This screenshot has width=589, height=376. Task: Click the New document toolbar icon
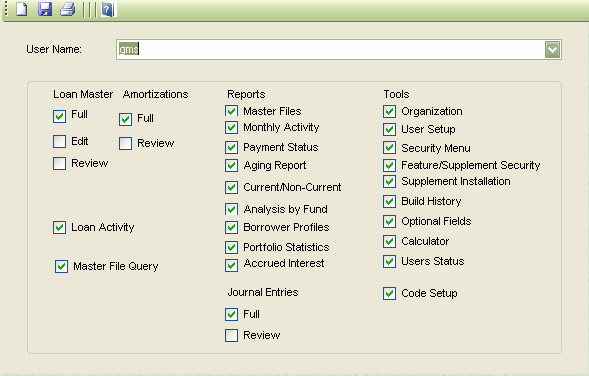click(21, 9)
